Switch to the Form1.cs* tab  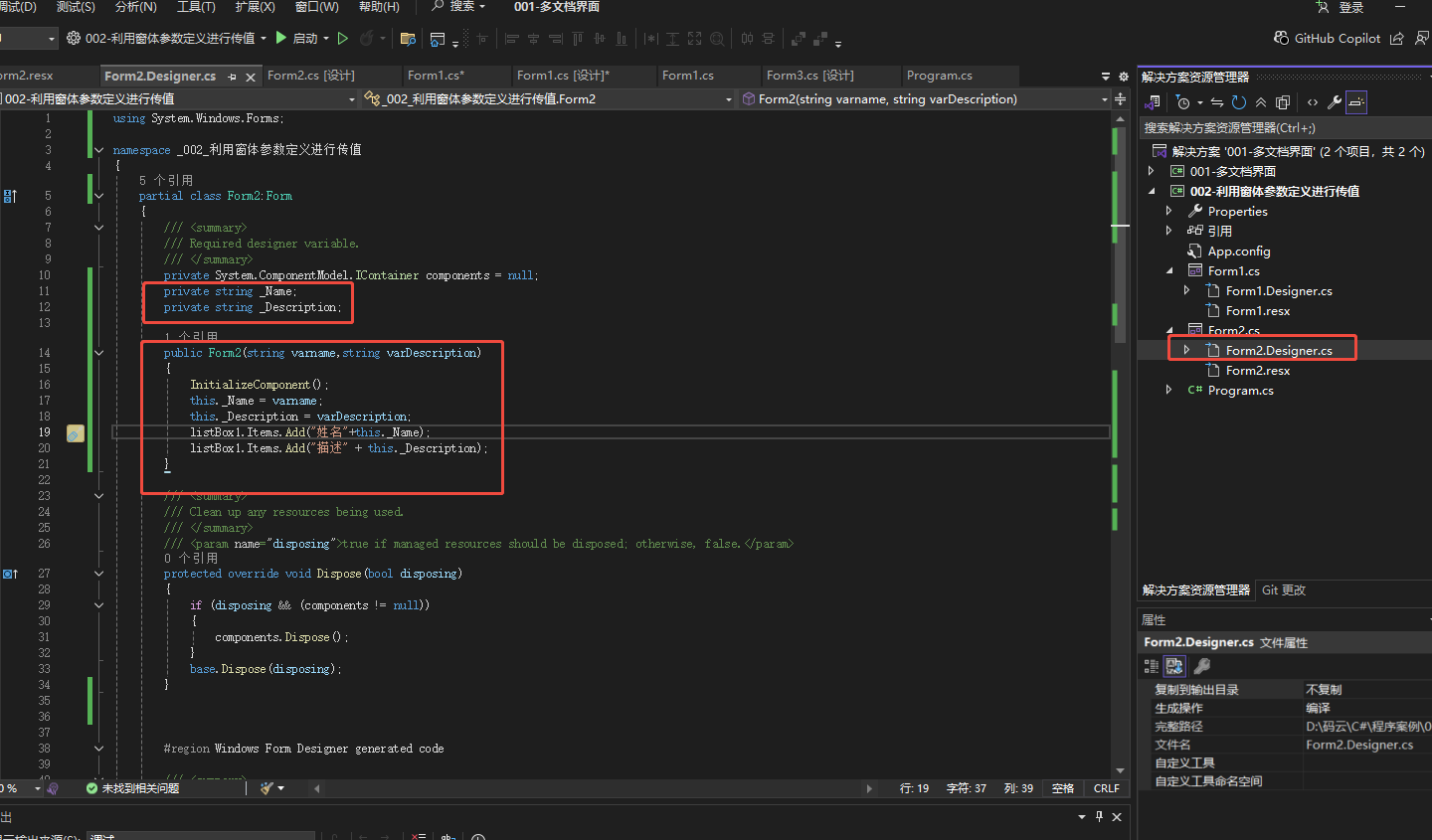pos(436,76)
